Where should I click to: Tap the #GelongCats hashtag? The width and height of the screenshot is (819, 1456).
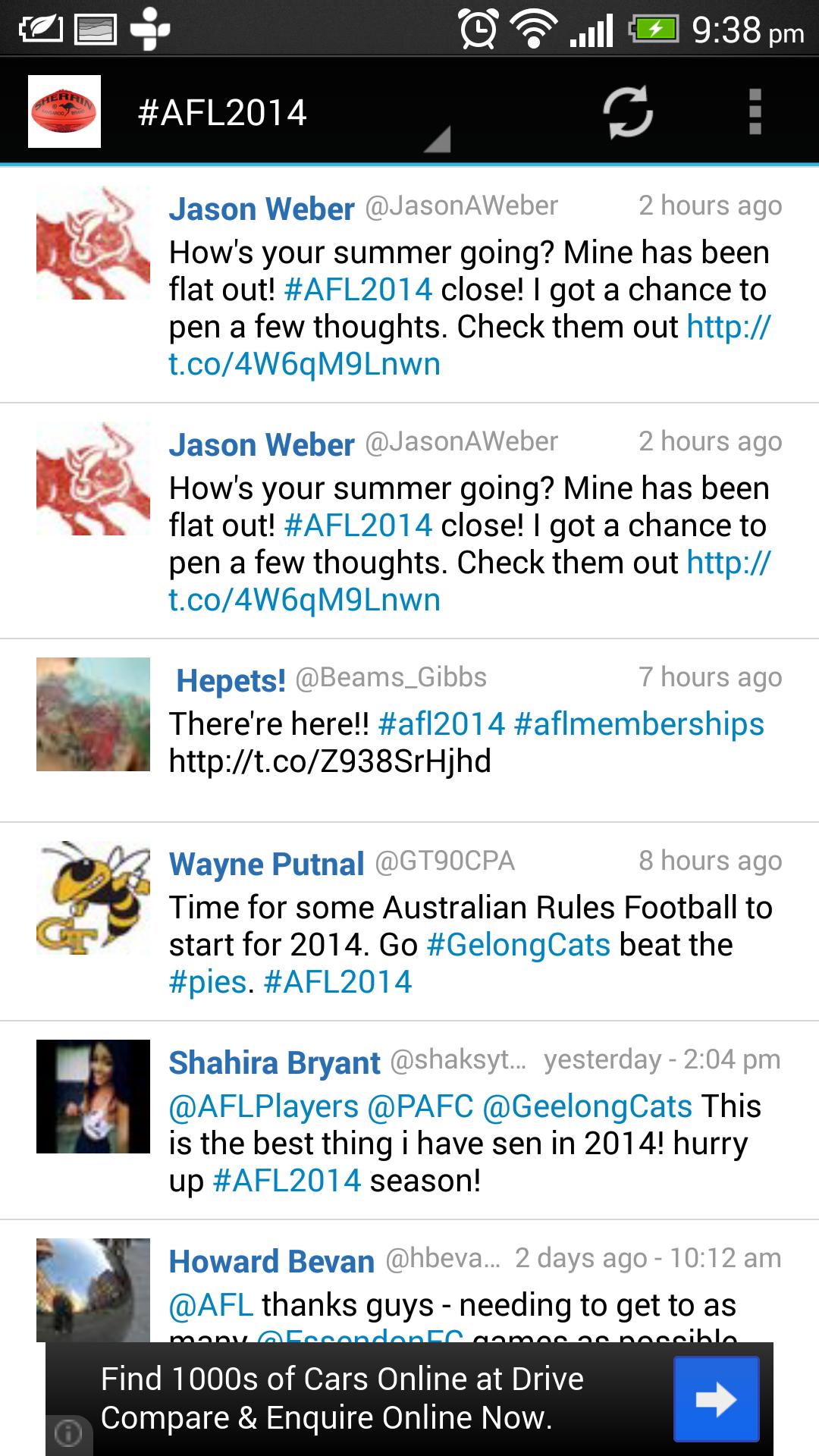pos(519,945)
